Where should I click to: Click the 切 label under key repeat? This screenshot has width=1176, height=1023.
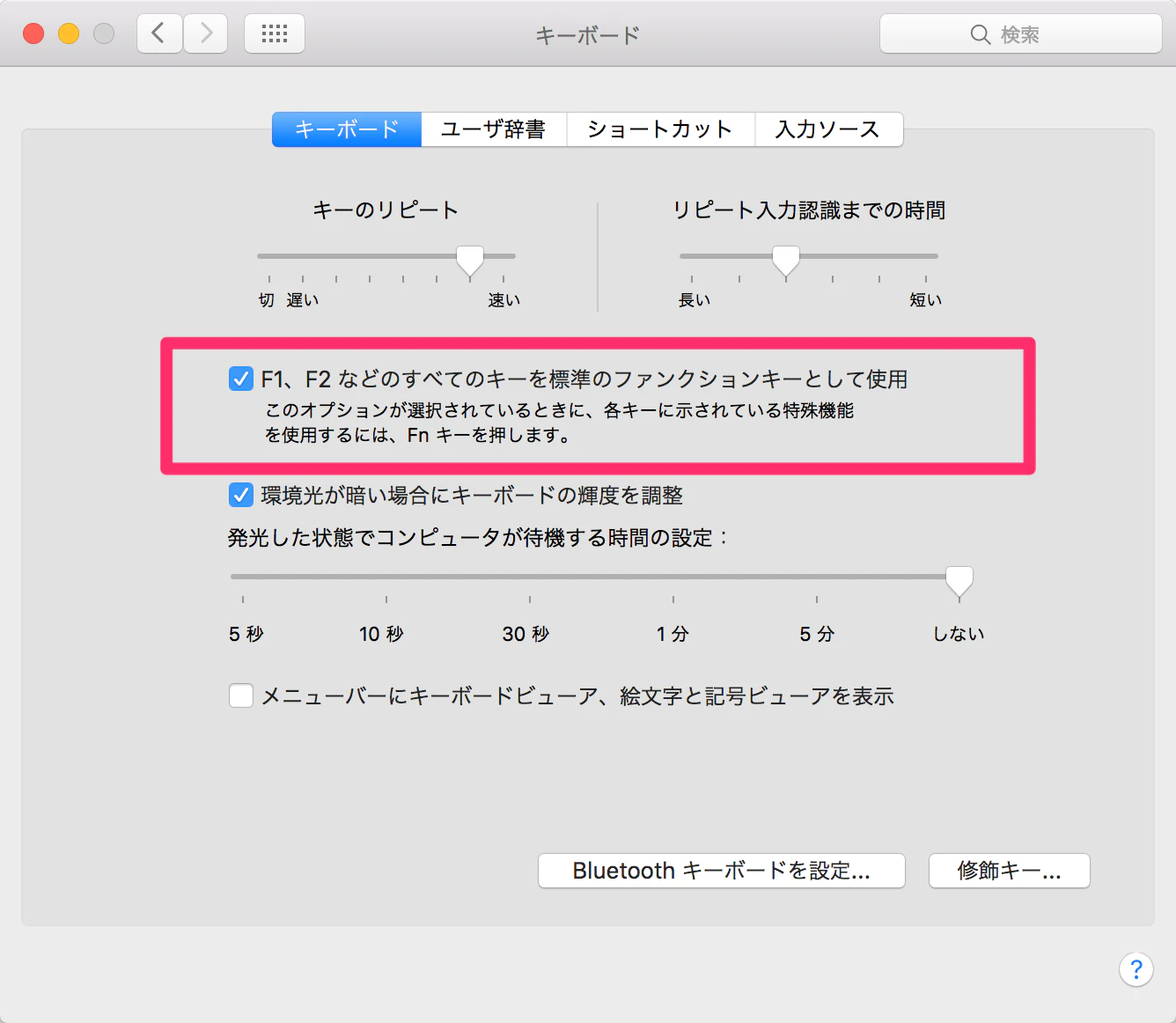[267, 300]
